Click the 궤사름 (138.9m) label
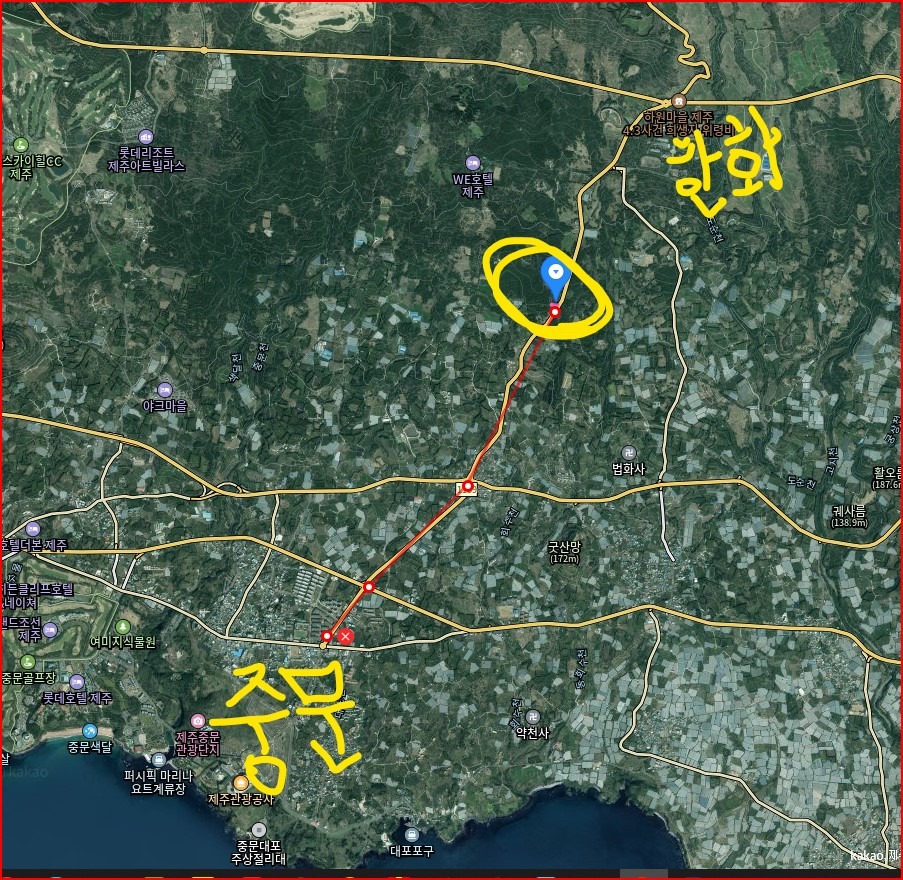 pyautogui.click(x=849, y=516)
